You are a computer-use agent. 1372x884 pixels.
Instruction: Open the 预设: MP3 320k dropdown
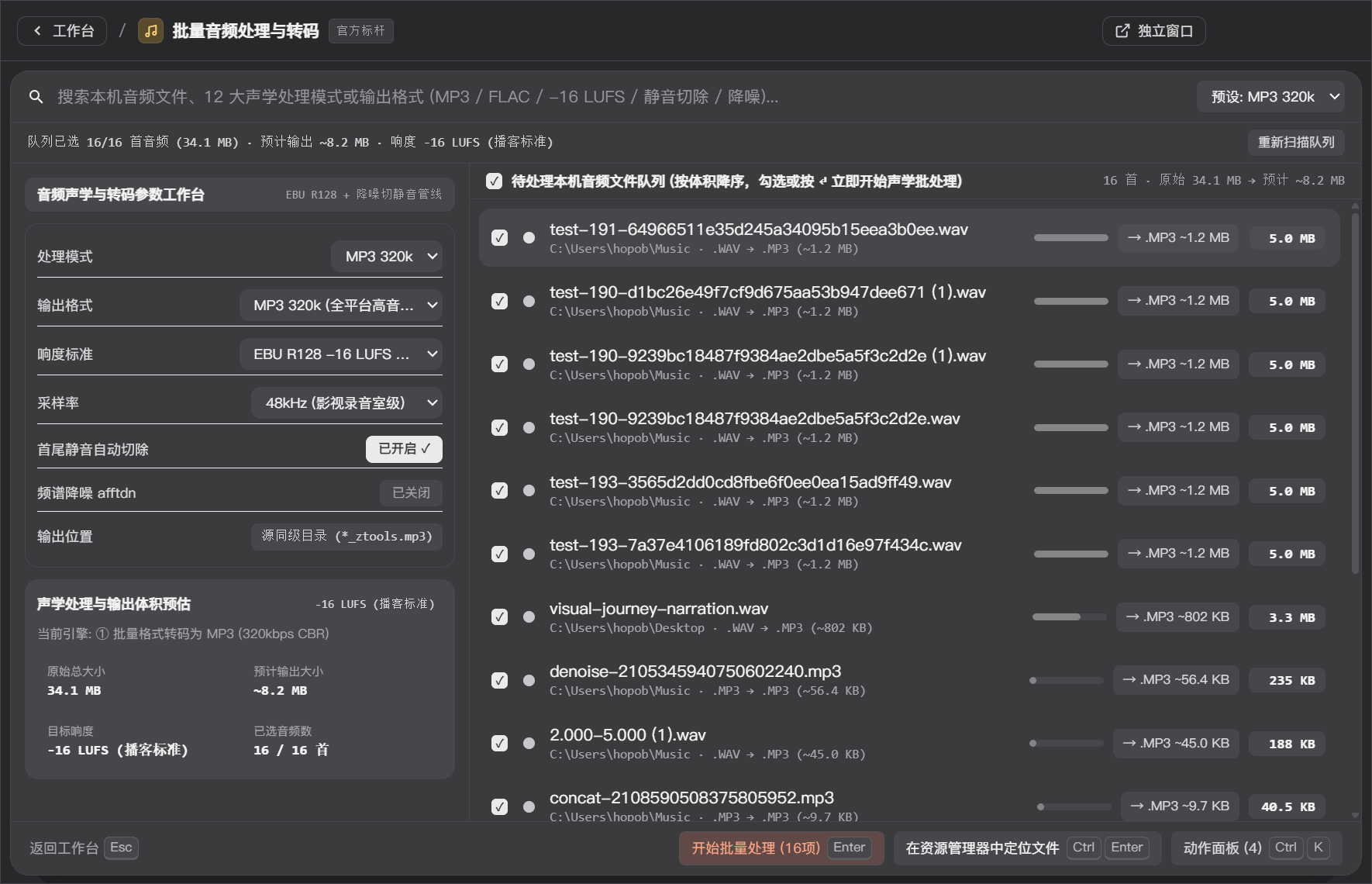coord(1270,97)
